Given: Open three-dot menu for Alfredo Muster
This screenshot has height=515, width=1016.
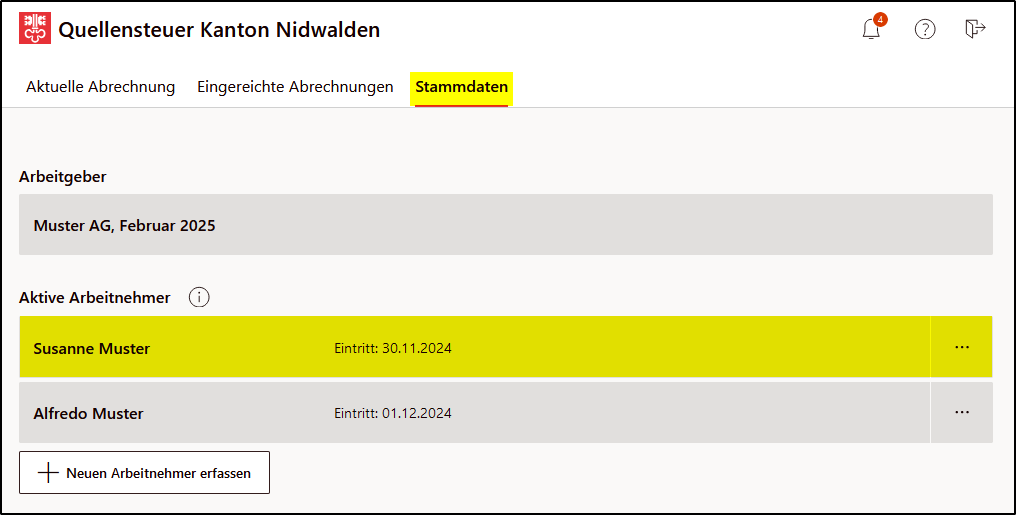Looking at the screenshot, I should [x=962, y=412].
